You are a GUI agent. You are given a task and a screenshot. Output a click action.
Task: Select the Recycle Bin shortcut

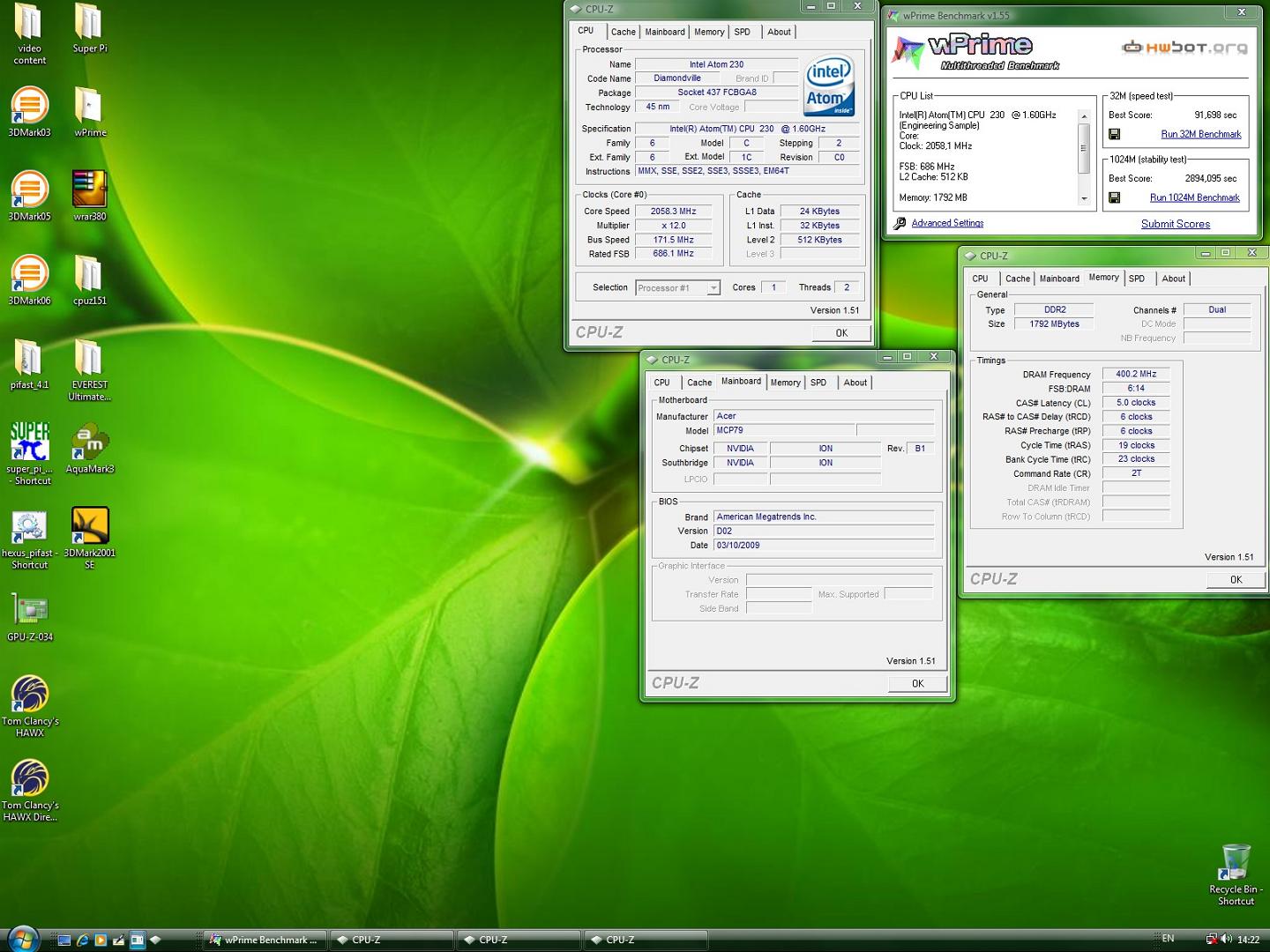[x=1236, y=874]
